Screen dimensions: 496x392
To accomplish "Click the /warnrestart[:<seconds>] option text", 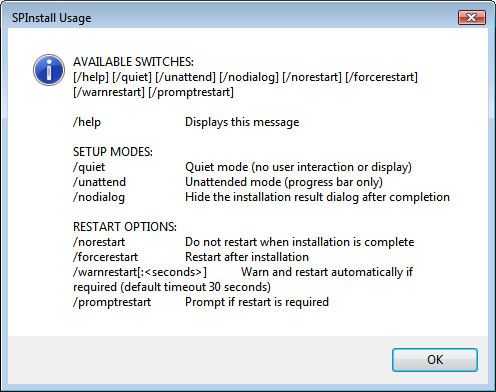I will pos(140,272).
